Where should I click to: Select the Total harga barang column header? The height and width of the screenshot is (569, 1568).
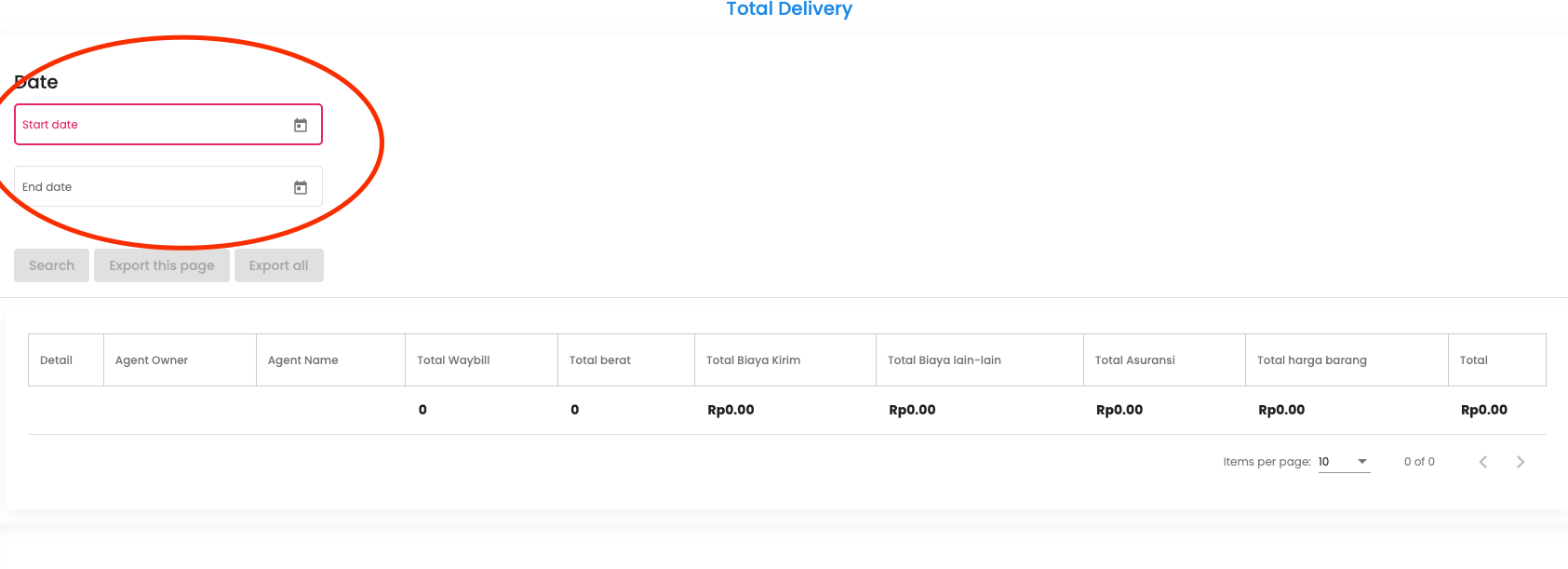[1311, 360]
